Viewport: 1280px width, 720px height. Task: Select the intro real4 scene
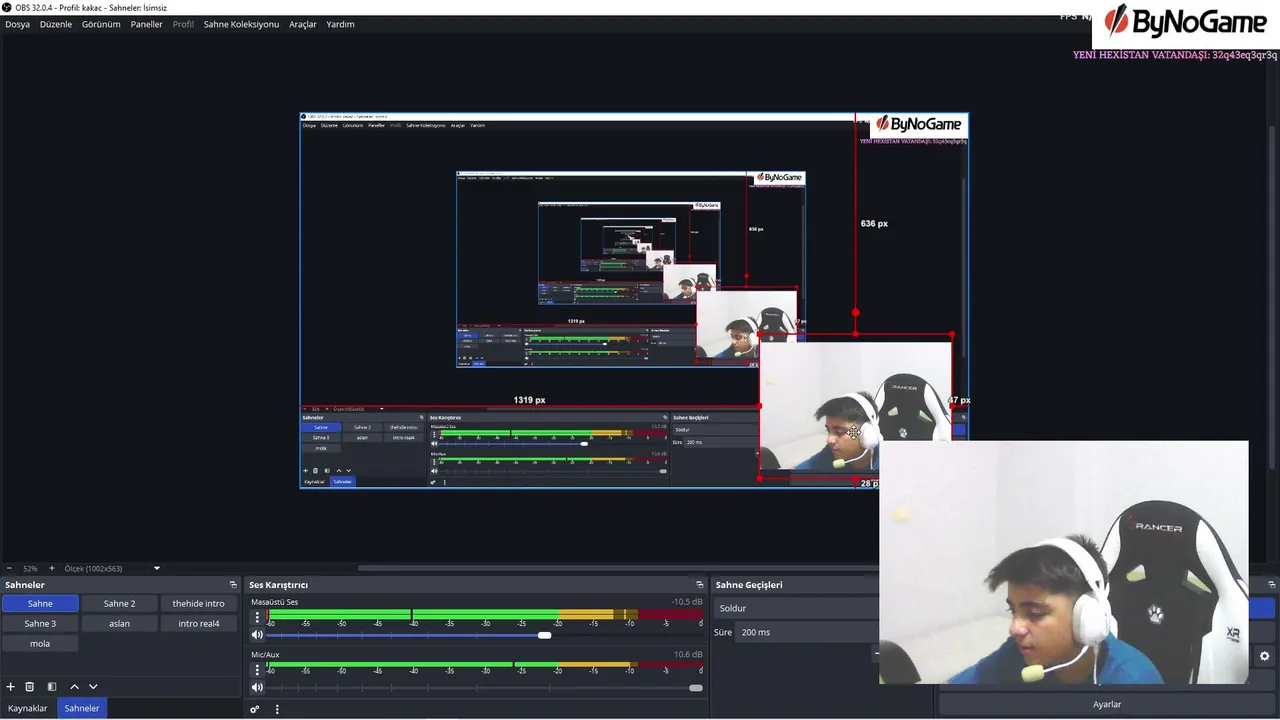(198, 623)
